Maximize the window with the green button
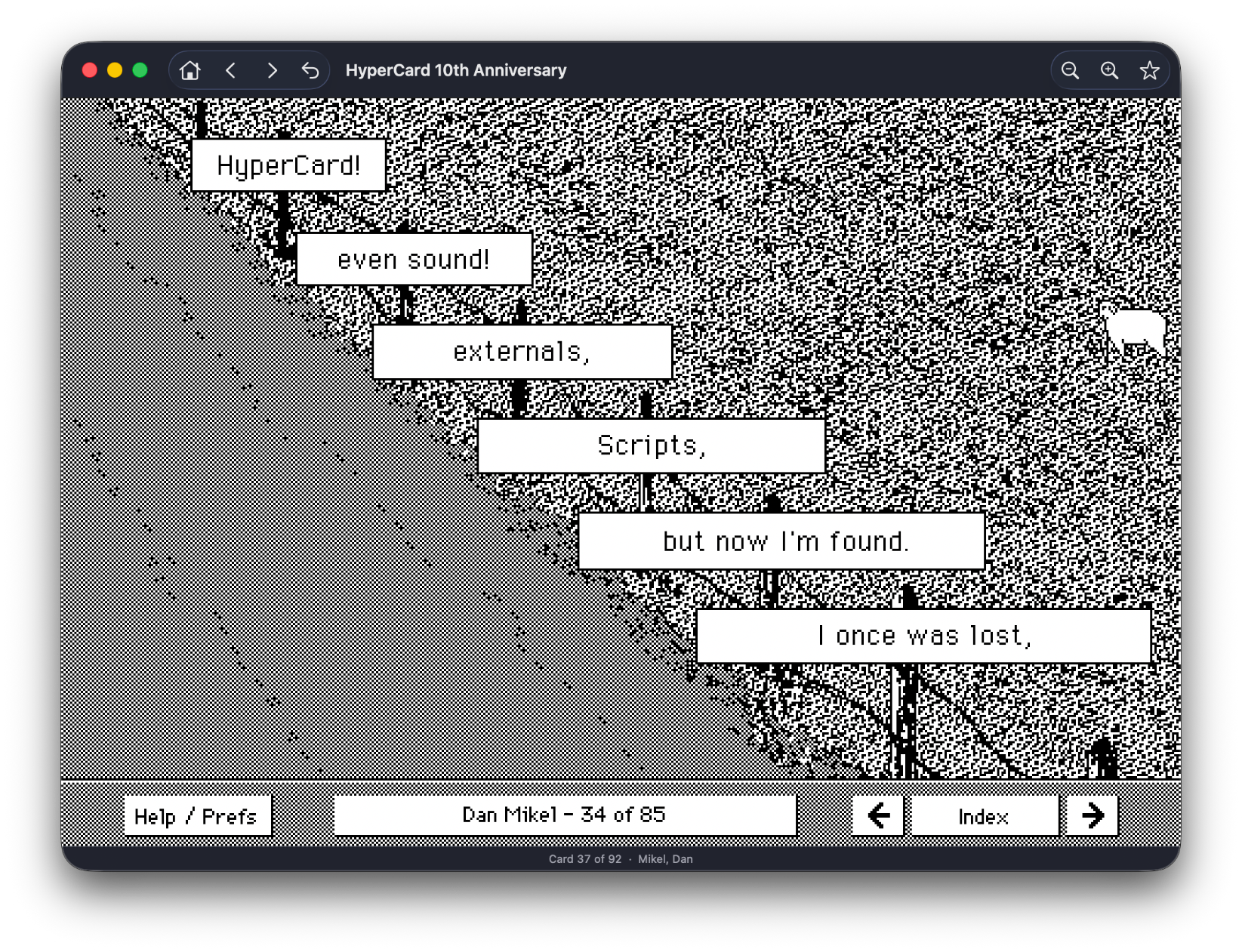Viewport: 1242px width, 952px height. (x=140, y=70)
